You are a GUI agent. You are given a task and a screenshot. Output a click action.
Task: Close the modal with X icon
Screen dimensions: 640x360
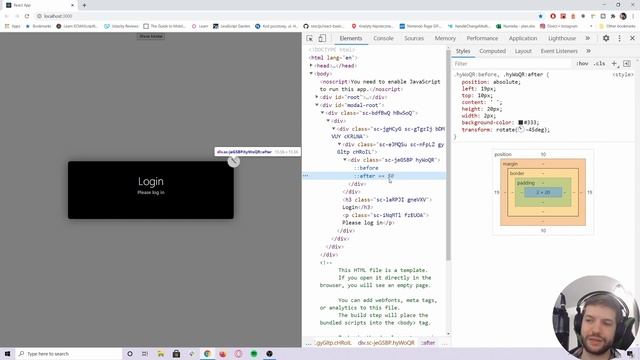tap(233, 161)
